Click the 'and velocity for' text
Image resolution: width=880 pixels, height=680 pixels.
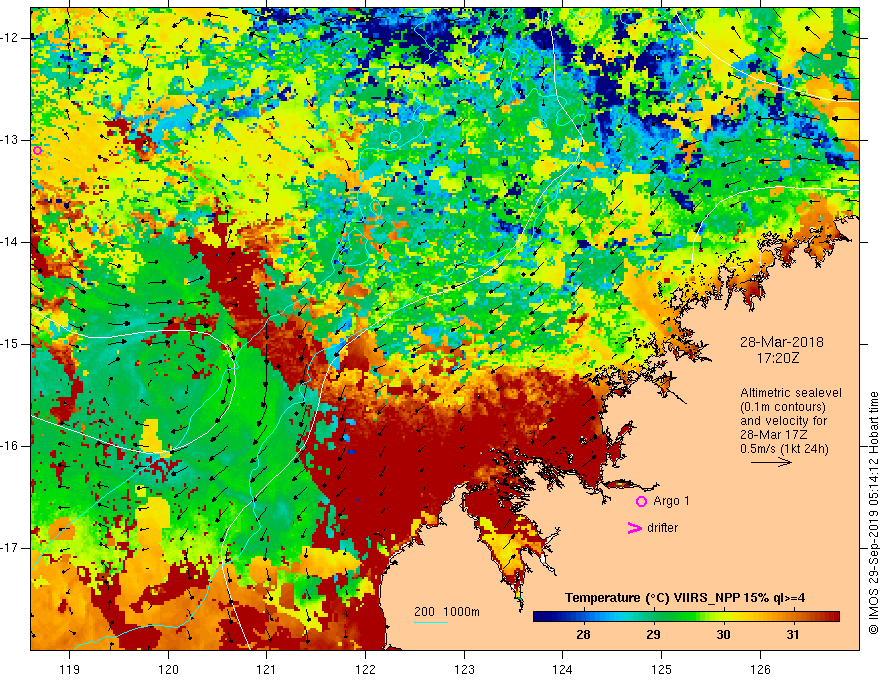pos(783,421)
